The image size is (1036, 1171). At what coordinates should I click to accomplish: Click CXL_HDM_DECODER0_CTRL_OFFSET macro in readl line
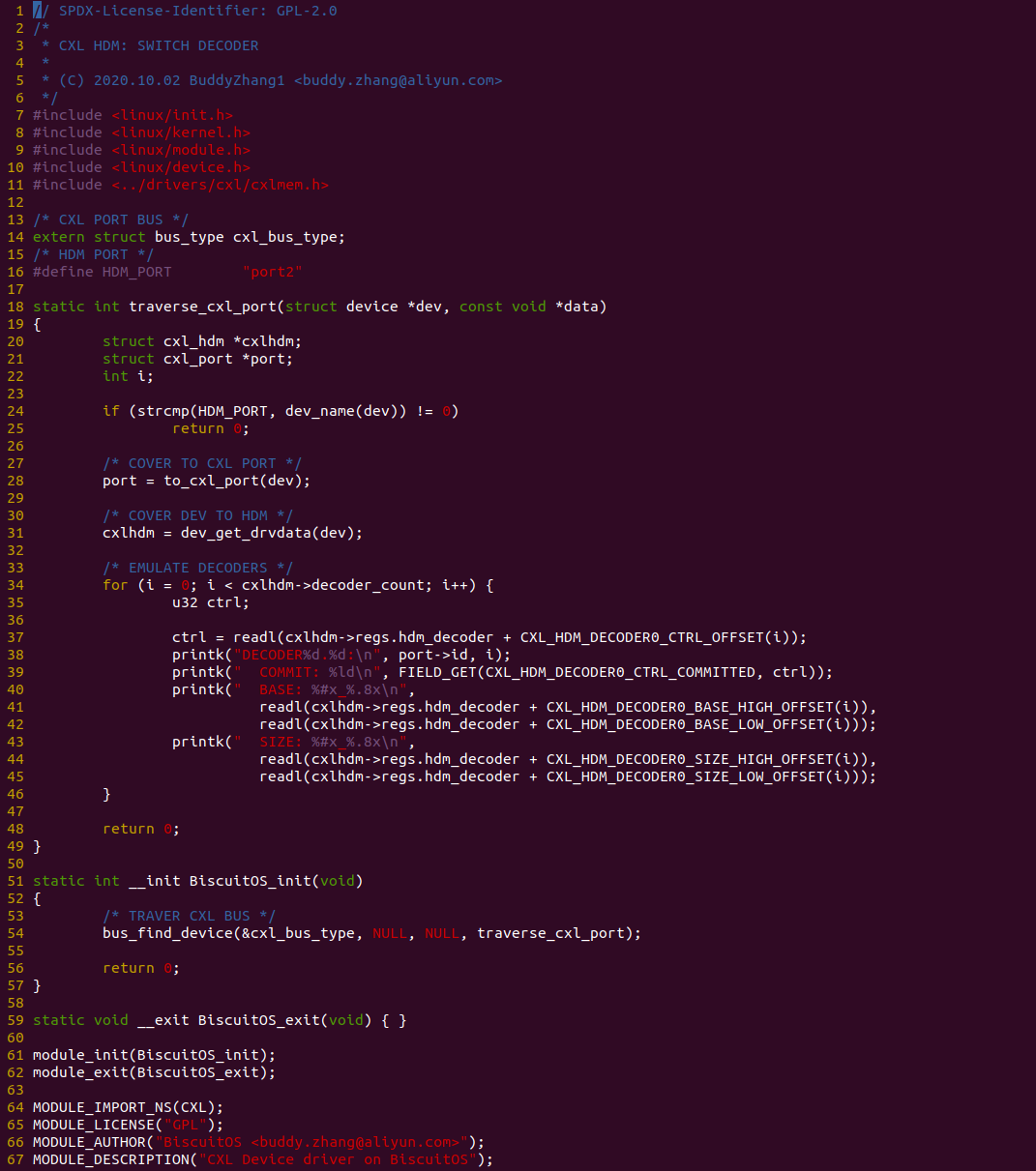pos(650,637)
